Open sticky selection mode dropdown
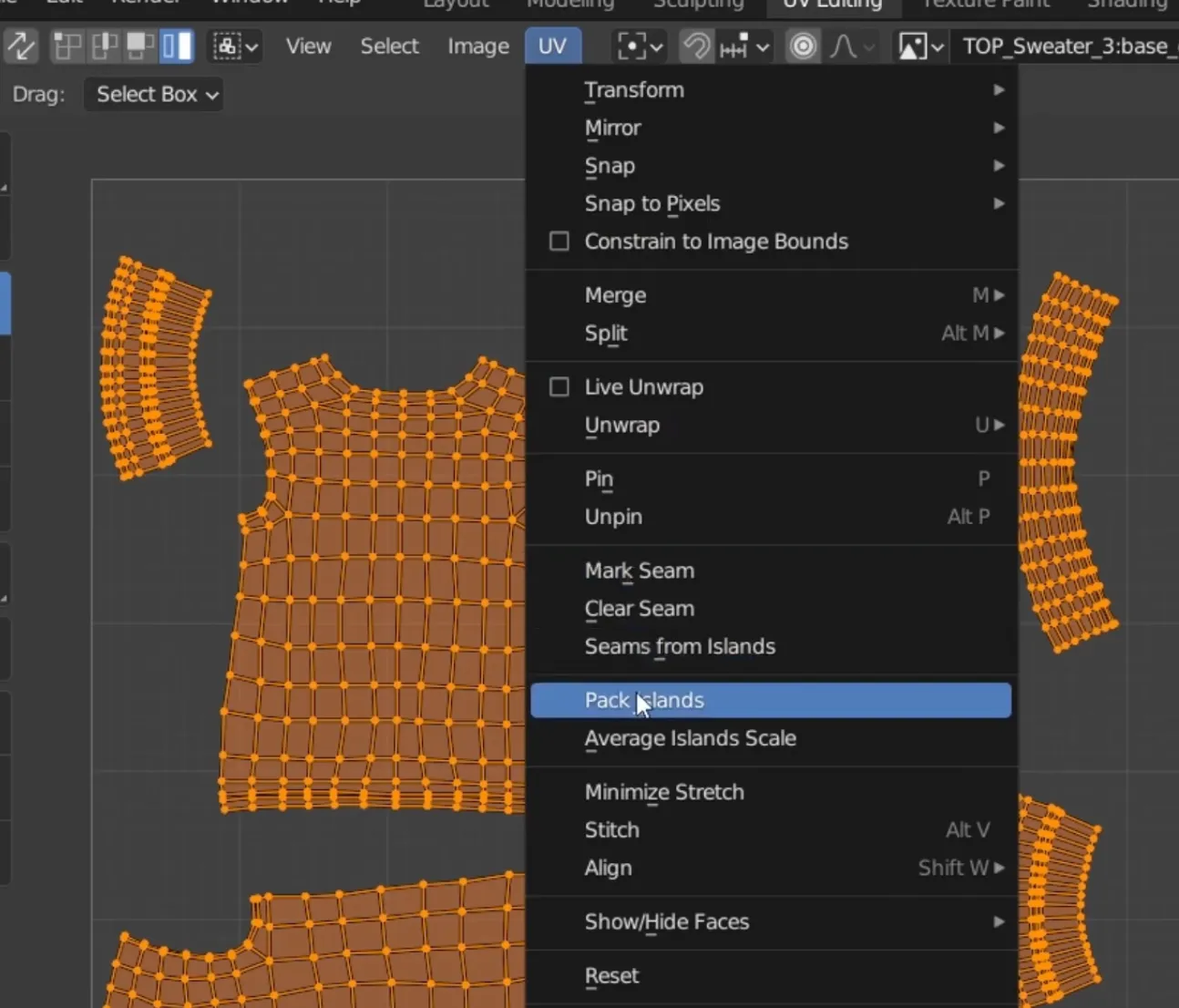The image size is (1179, 1008). (235, 46)
